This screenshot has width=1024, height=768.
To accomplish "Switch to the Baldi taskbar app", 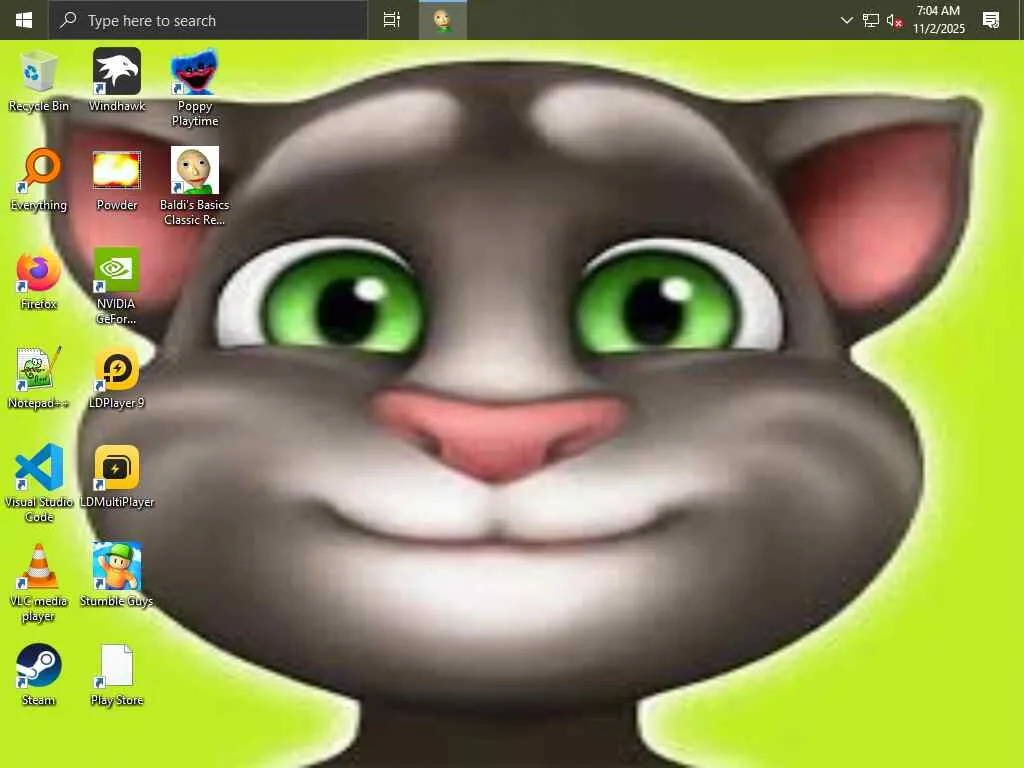I will 443,20.
